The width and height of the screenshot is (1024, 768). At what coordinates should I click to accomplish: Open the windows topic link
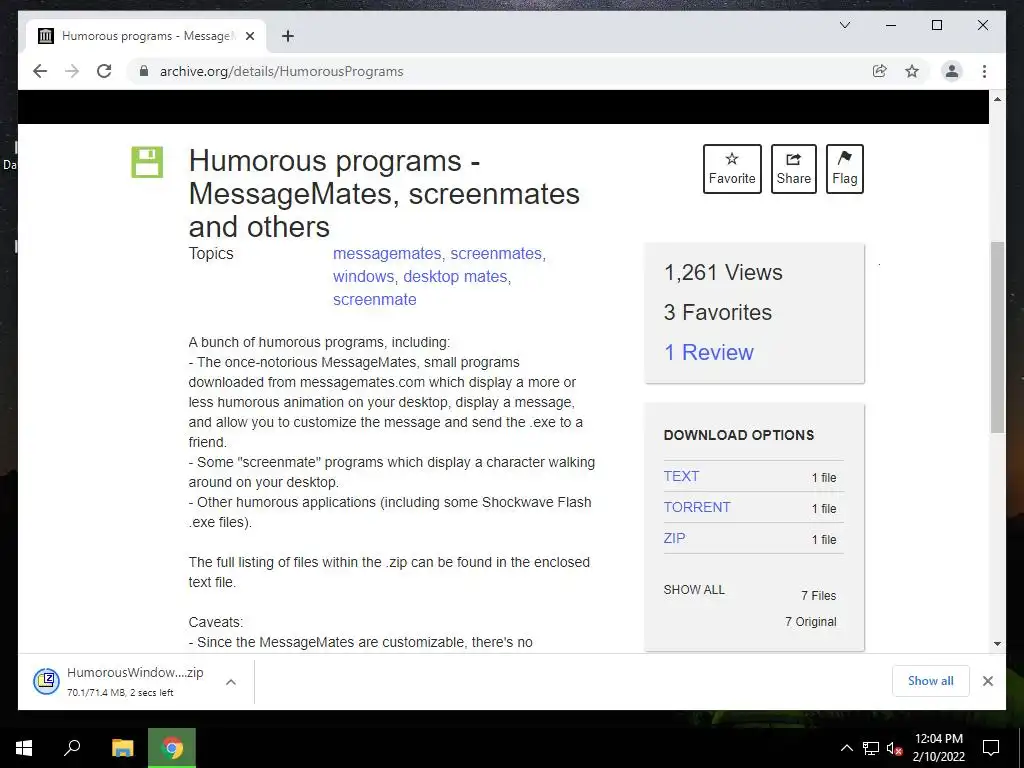[363, 276]
